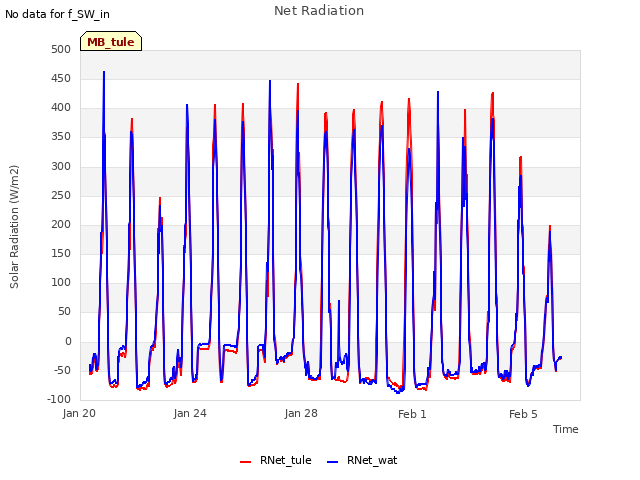Select the MB_tule annotation label
This screenshot has height=480, width=640.
click(x=111, y=41)
